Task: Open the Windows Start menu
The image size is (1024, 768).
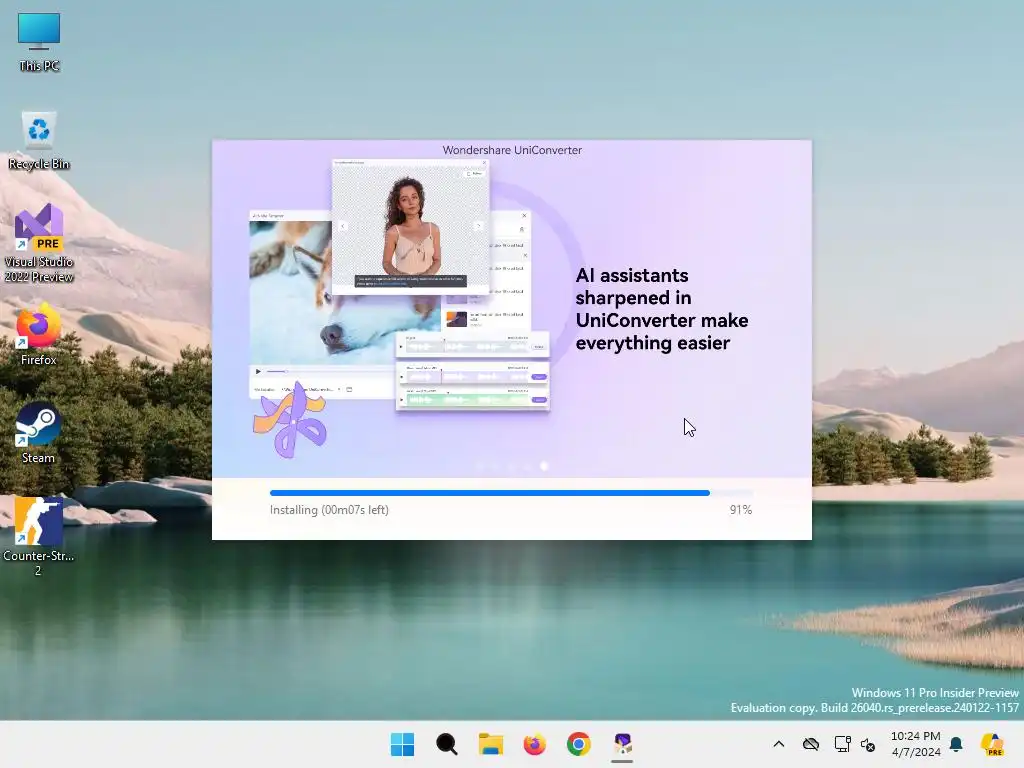Action: [402, 744]
